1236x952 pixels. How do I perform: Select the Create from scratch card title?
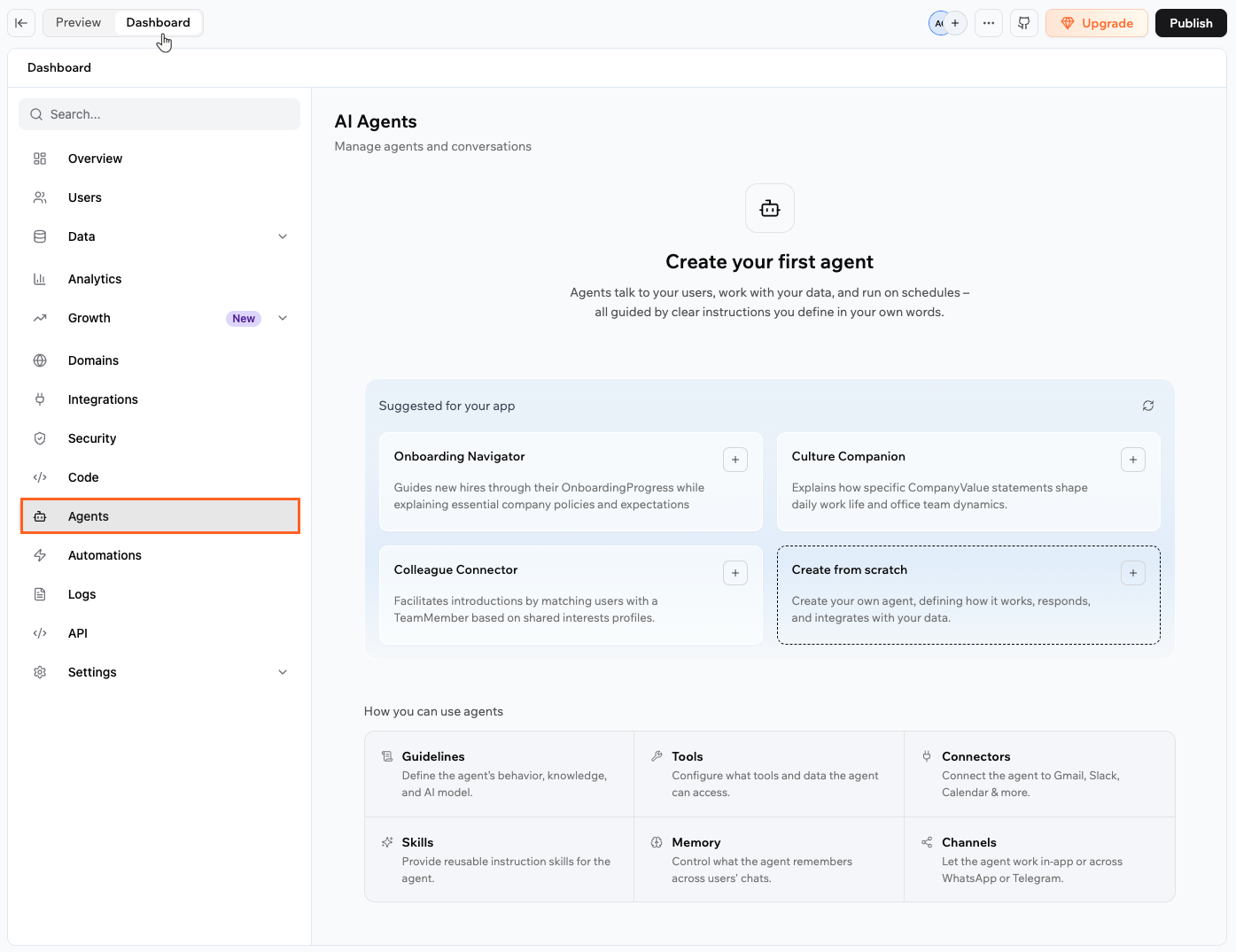pyautogui.click(x=849, y=569)
